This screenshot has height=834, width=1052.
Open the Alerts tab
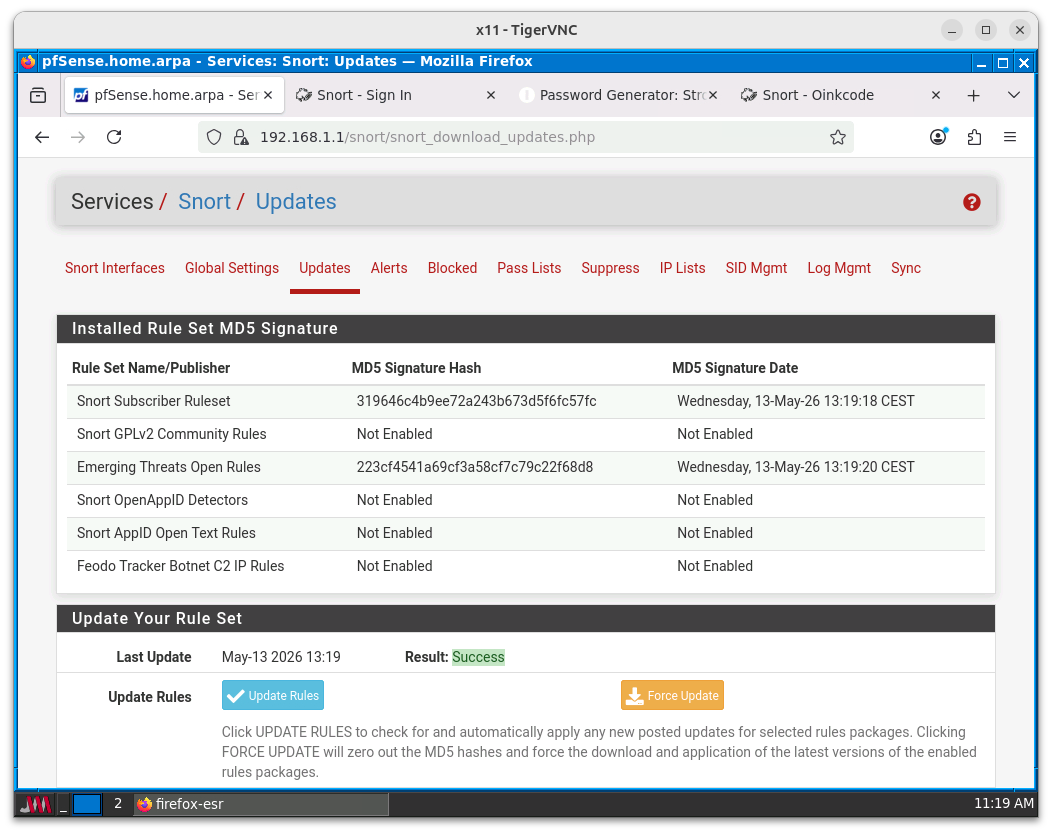(x=389, y=268)
